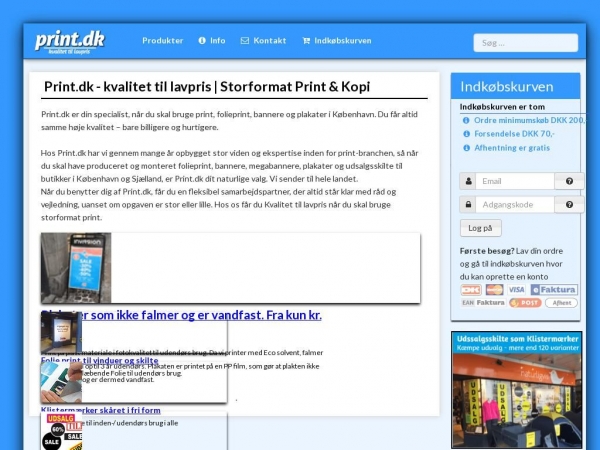The height and width of the screenshot is (450, 600).
Task: Open the Folie print til vinduer og skilte link
Action: (99, 360)
